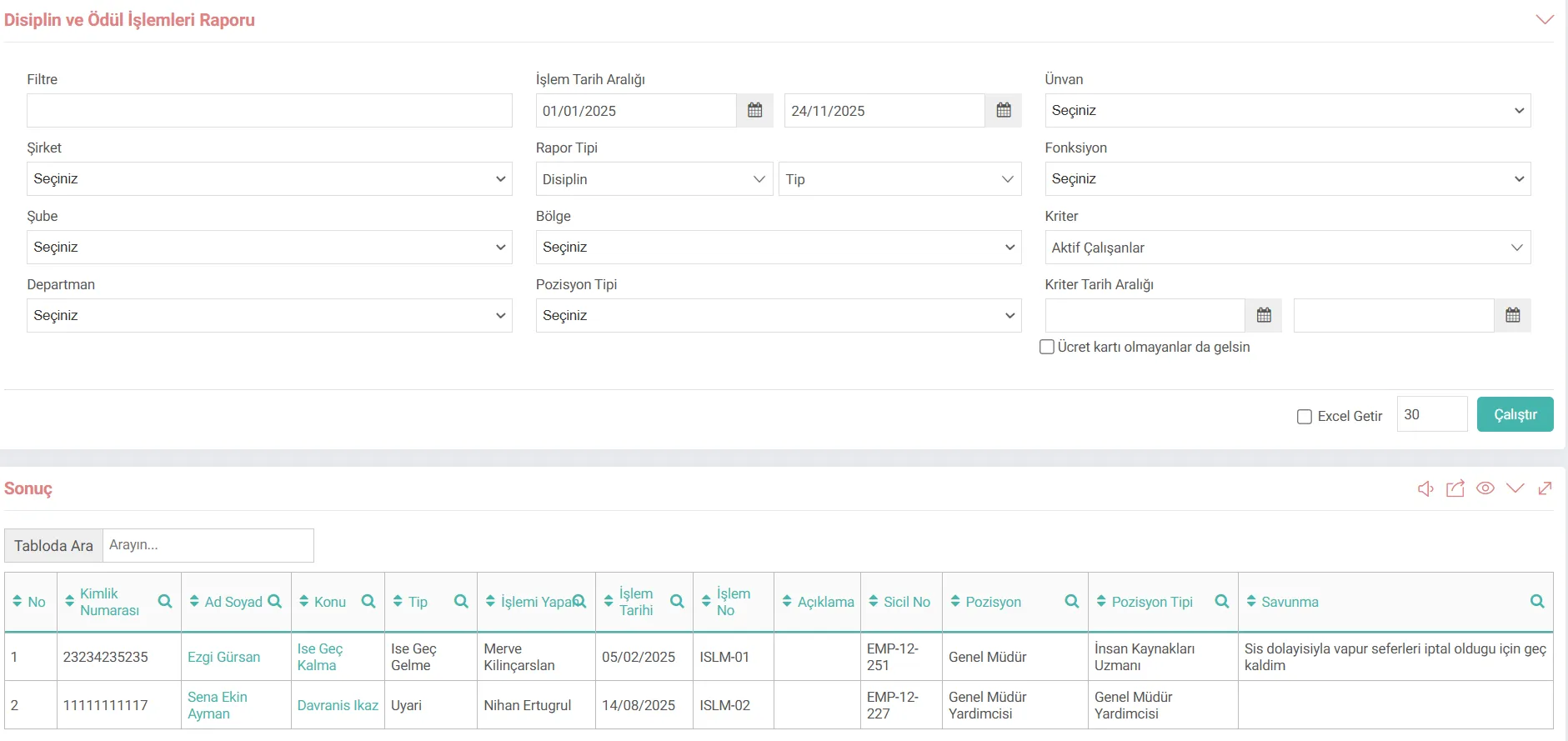The width and height of the screenshot is (1568, 741).
Task: Open first Kriter Tarih Aralığı calendar
Action: click(1263, 316)
